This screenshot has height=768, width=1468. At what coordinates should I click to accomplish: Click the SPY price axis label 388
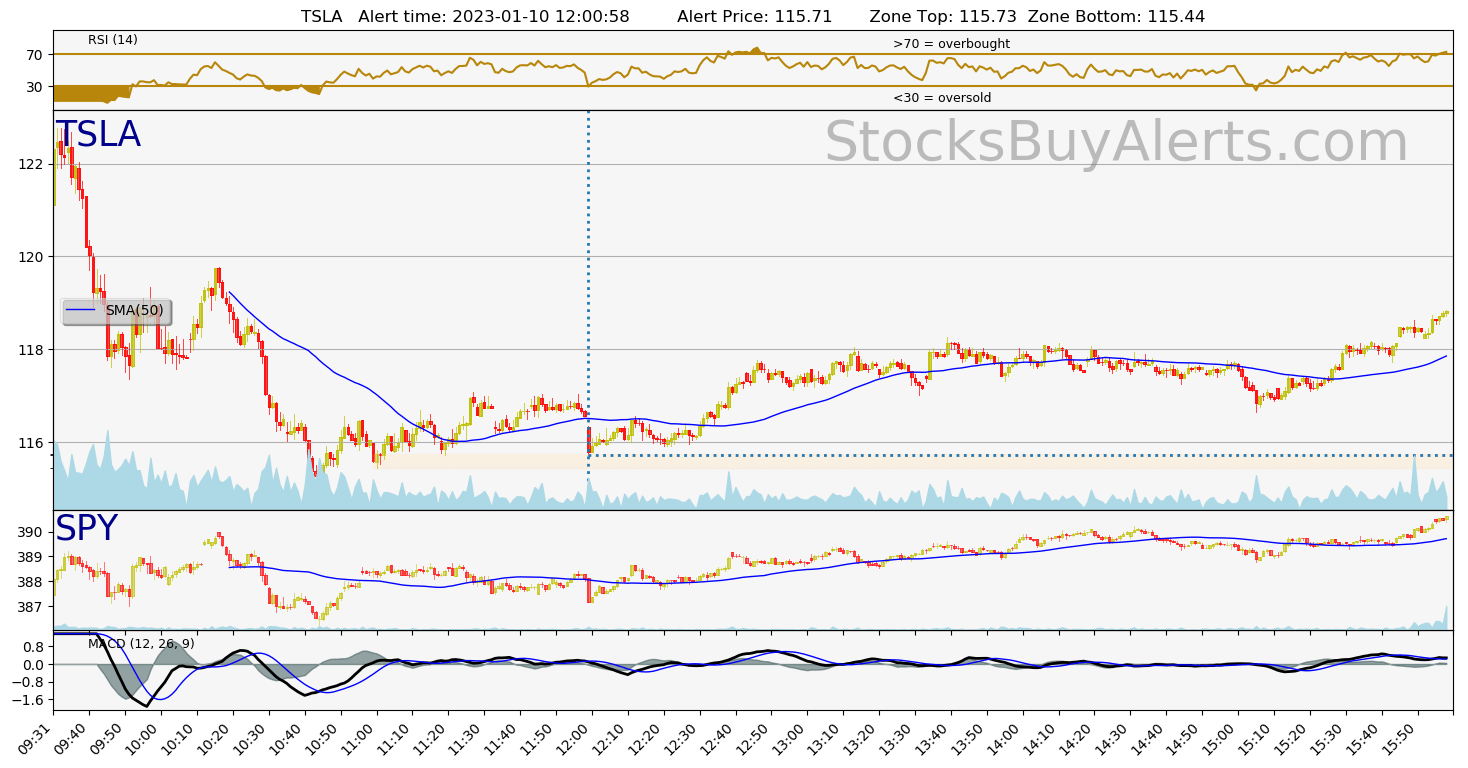(31, 582)
